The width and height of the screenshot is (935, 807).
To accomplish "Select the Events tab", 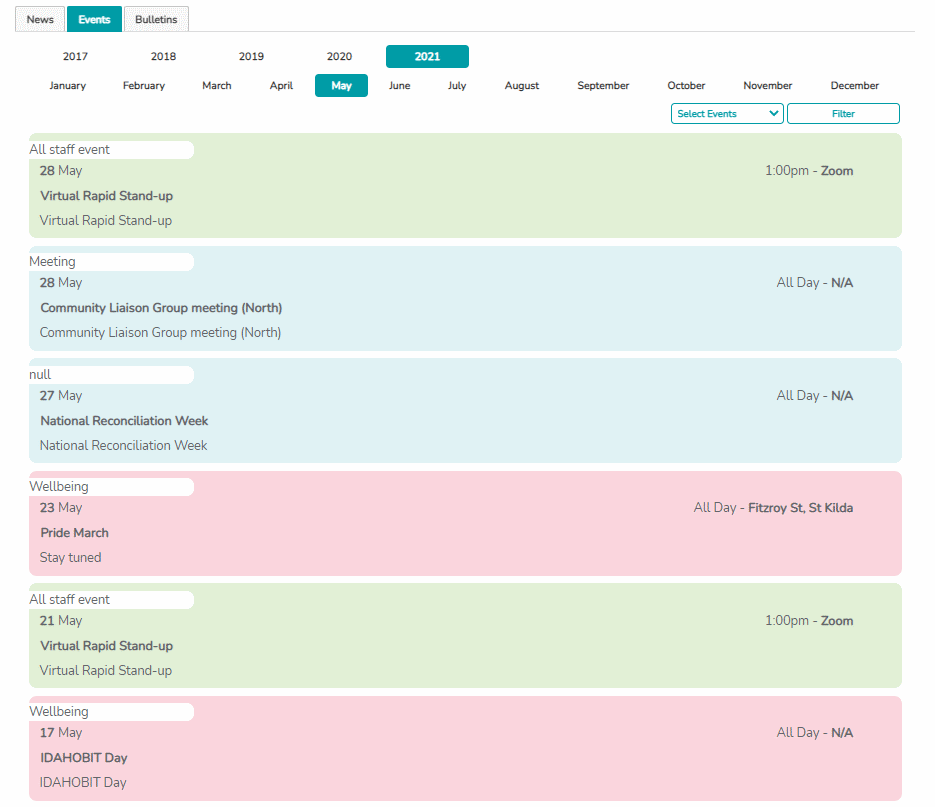I will (94, 19).
